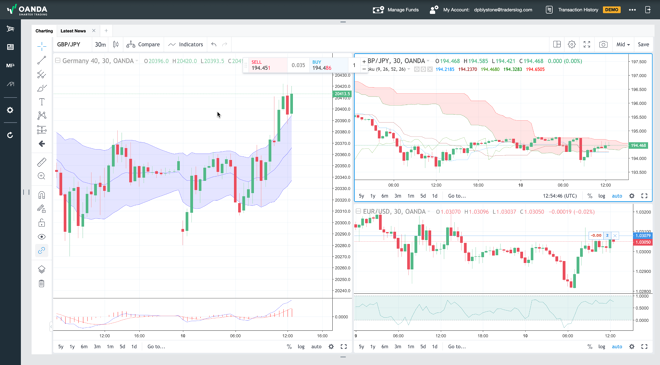Click the BUY 194.486 button

(x=328, y=65)
